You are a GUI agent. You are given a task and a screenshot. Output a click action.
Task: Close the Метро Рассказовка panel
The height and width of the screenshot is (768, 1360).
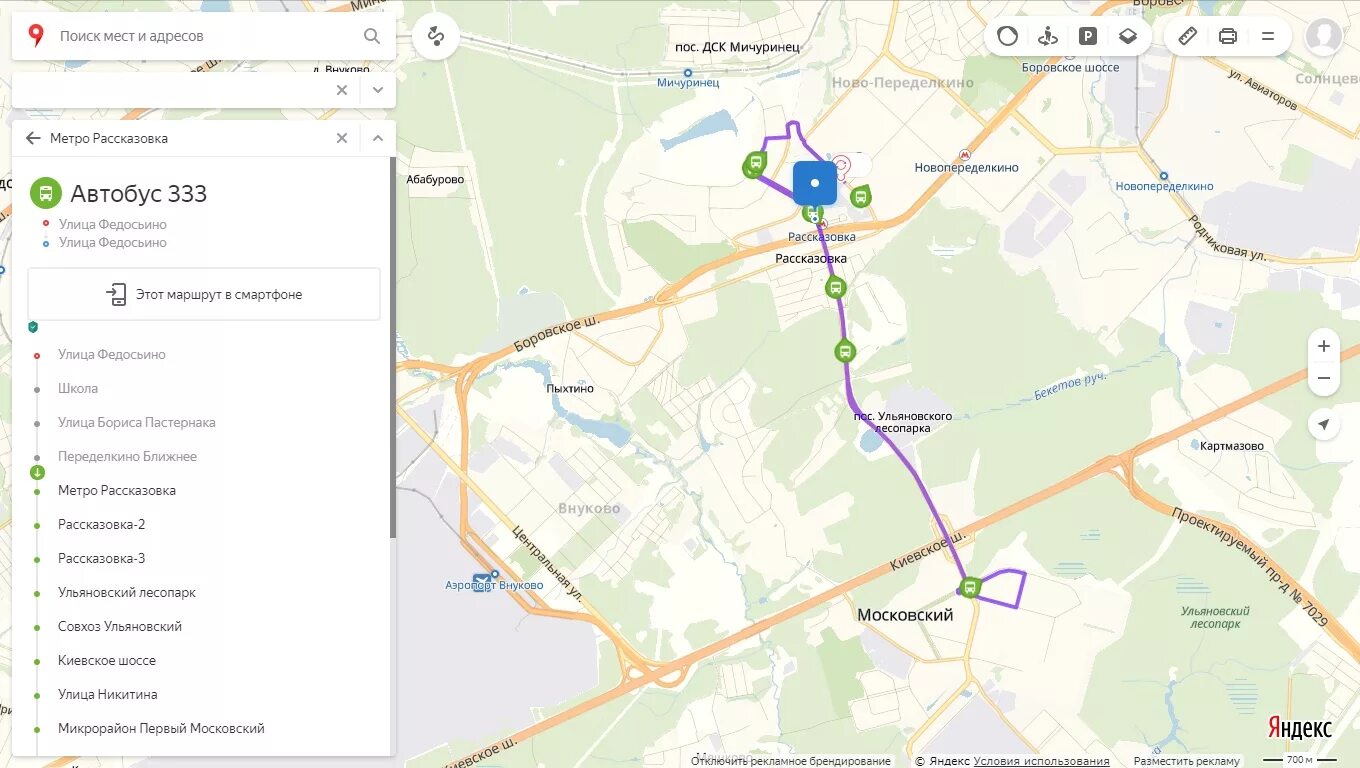tap(342, 138)
